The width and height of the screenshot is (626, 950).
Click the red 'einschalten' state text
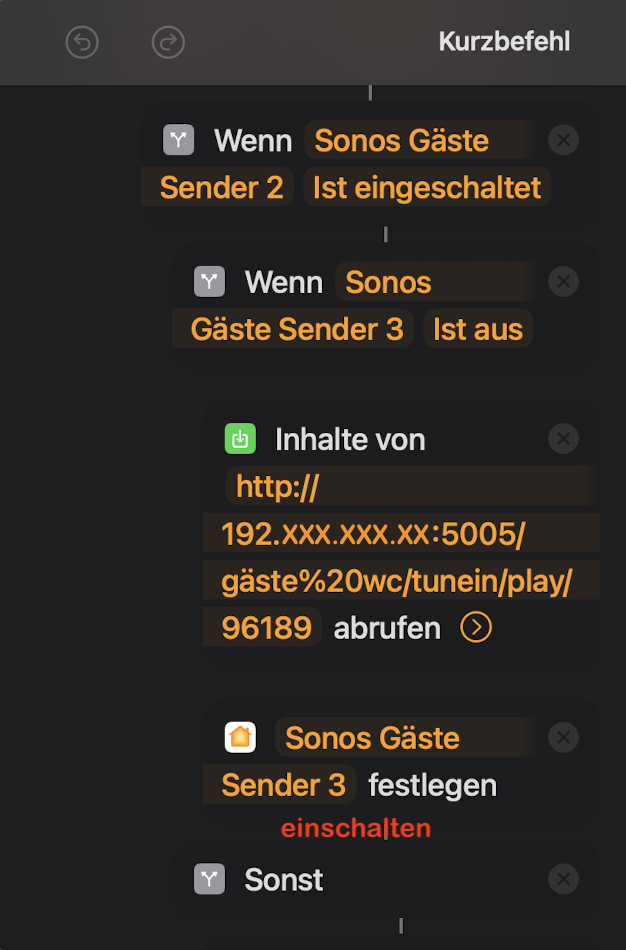pos(356,828)
